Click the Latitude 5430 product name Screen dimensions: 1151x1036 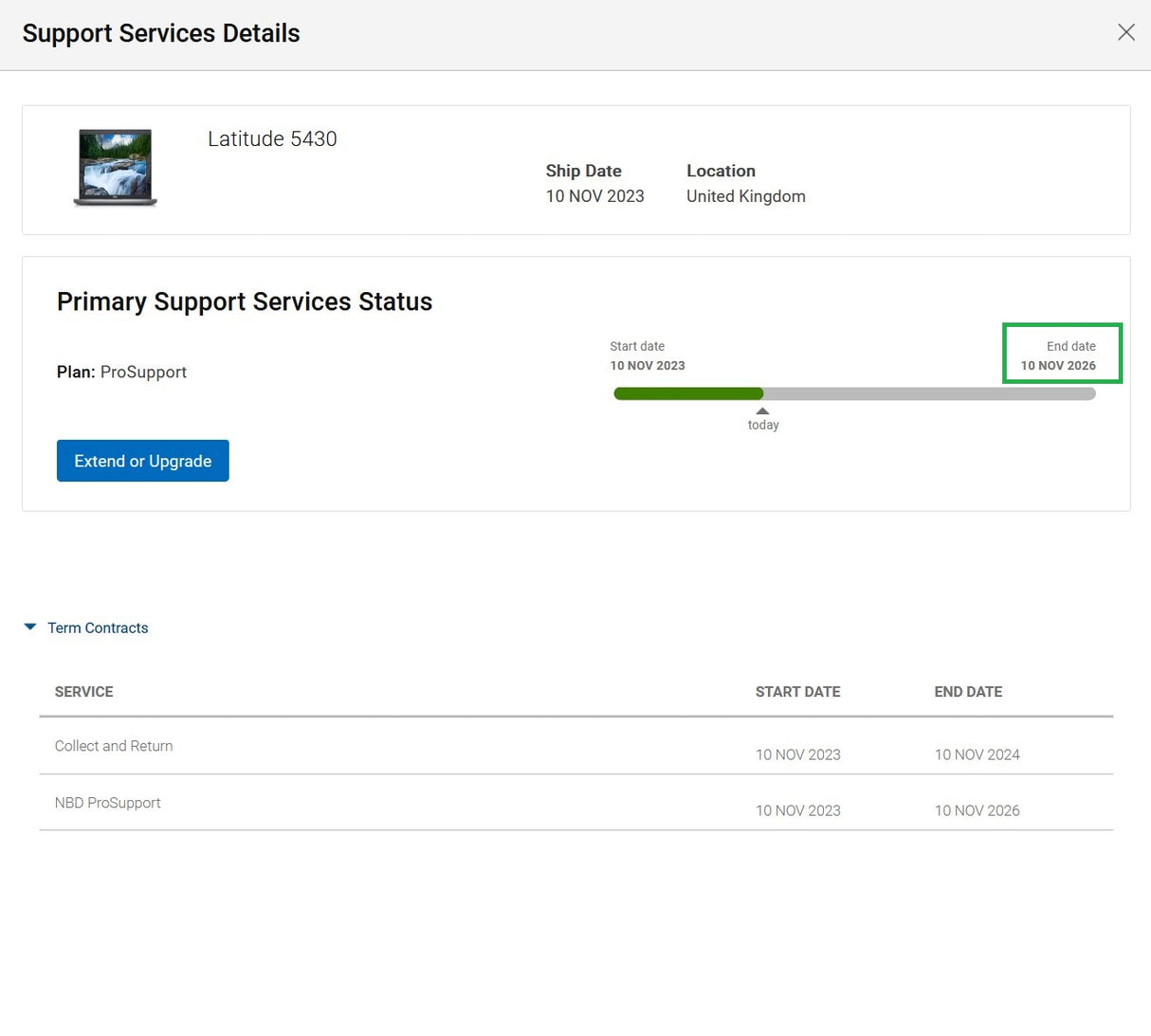click(272, 138)
